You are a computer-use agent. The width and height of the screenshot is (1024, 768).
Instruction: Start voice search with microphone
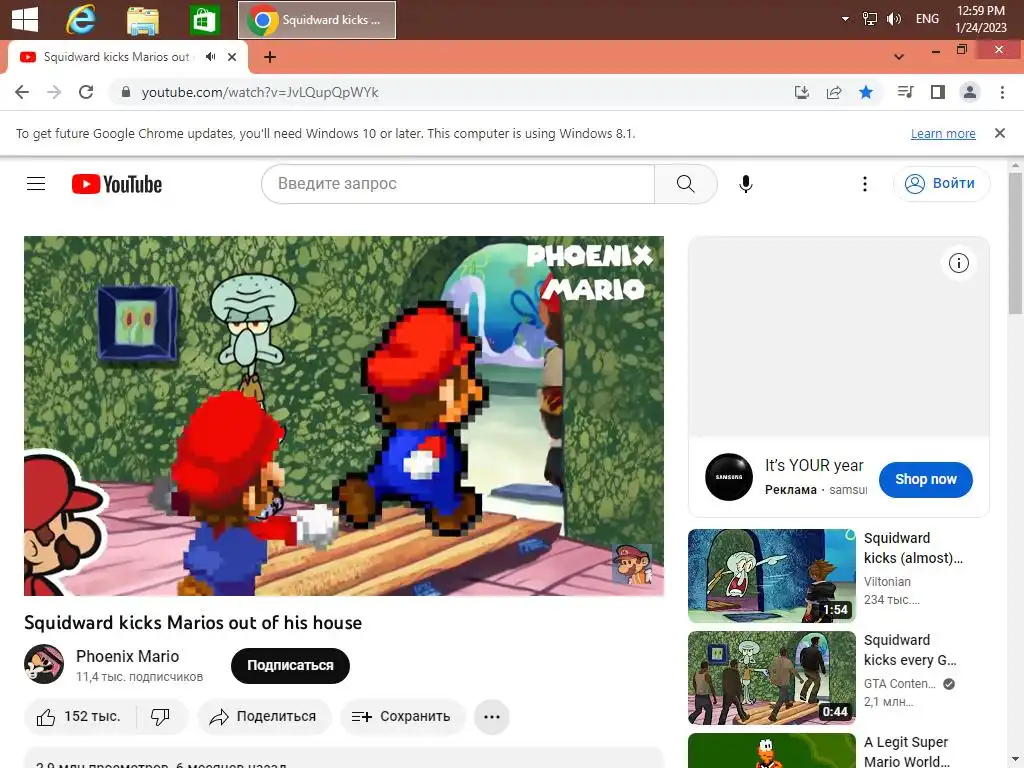tap(746, 184)
